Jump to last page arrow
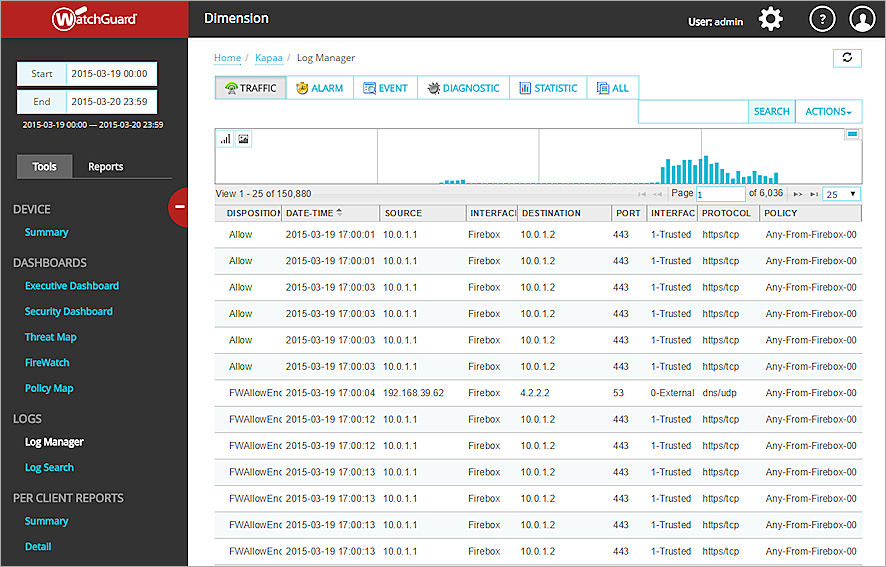The image size is (886, 567). point(813,194)
